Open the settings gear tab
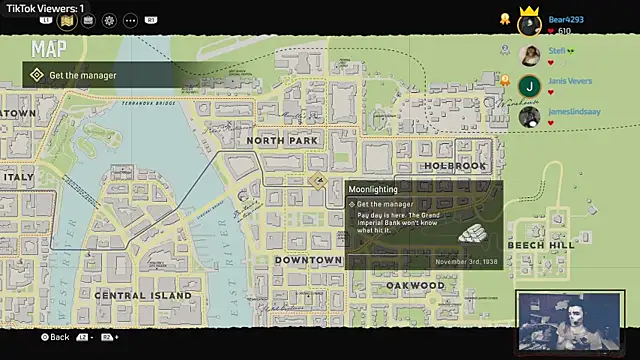The image size is (640, 360). click(109, 20)
